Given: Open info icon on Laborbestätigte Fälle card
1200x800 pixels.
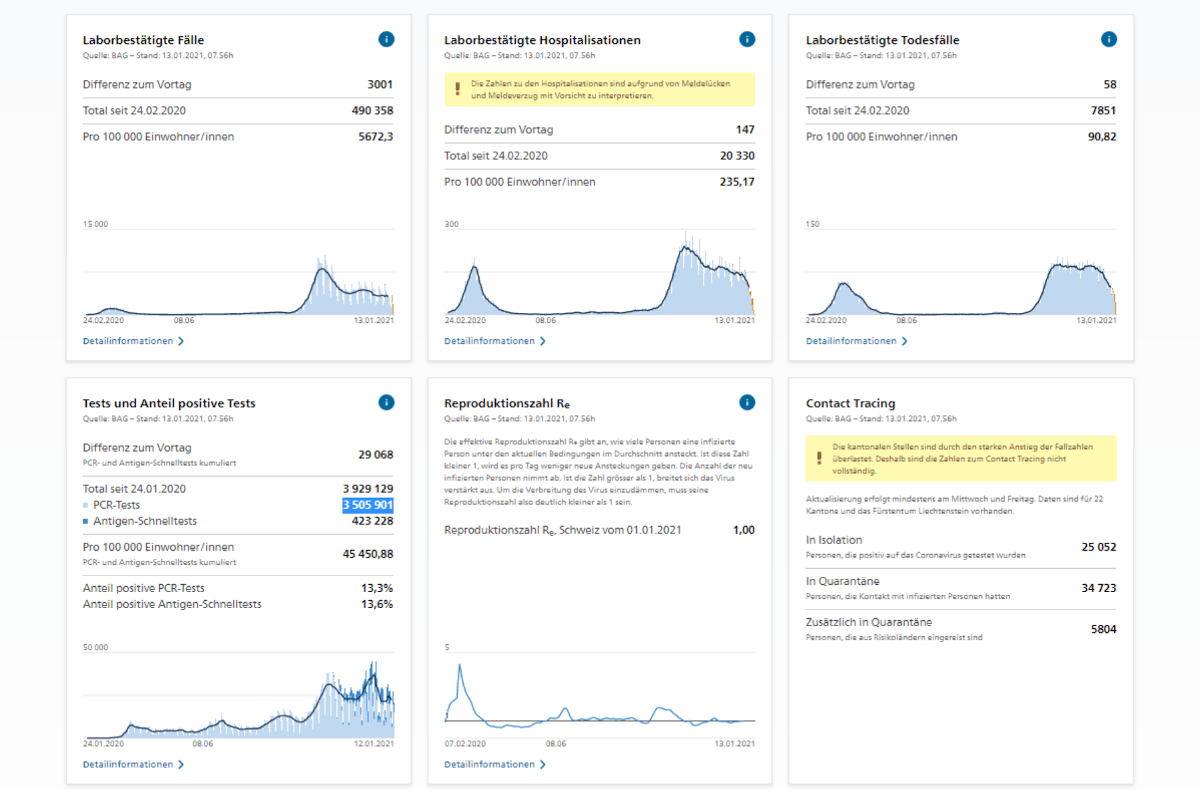Looking at the screenshot, I should click(x=386, y=39).
